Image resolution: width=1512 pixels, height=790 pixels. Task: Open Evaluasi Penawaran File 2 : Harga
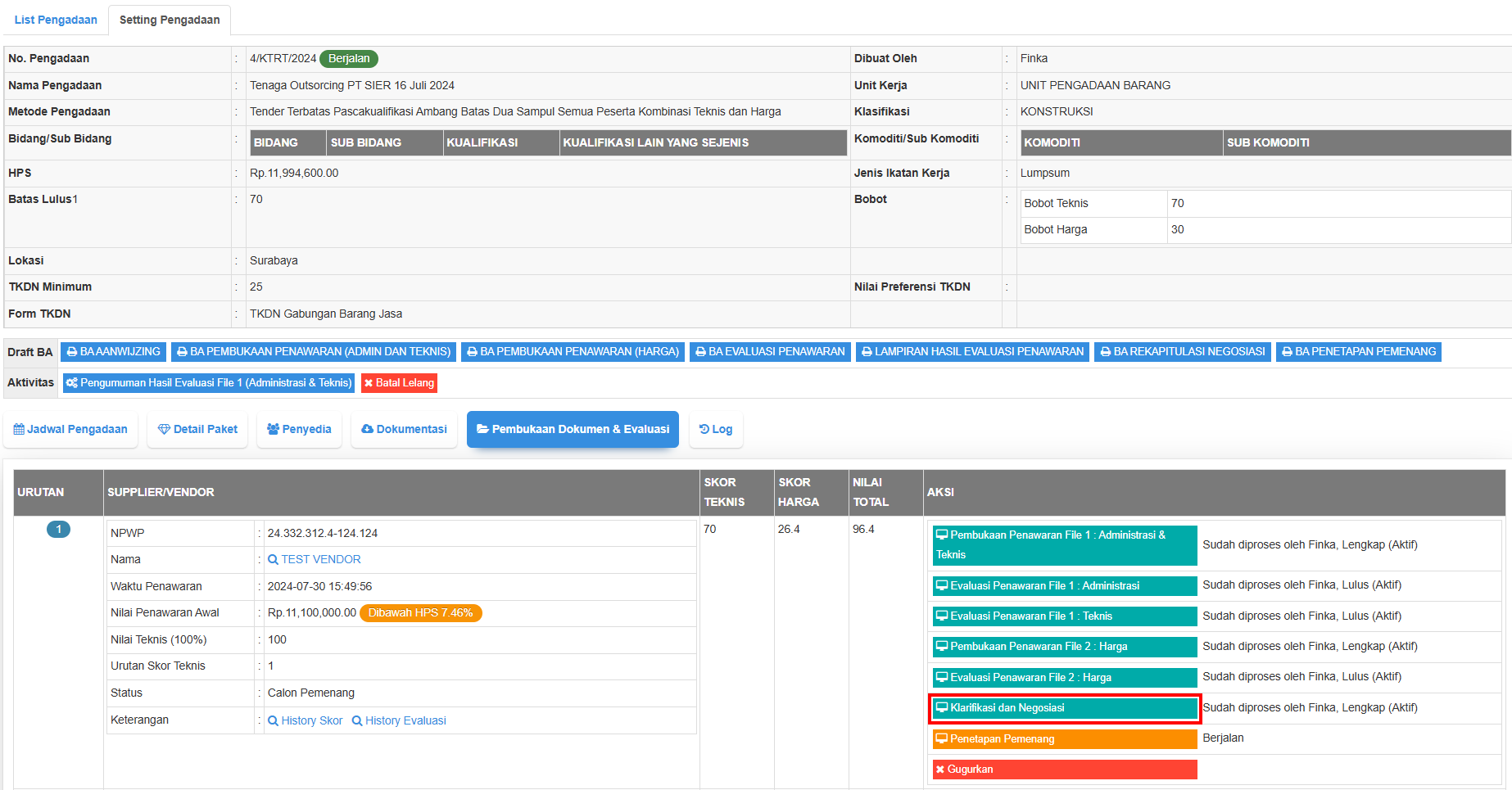[x=1064, y=678]
